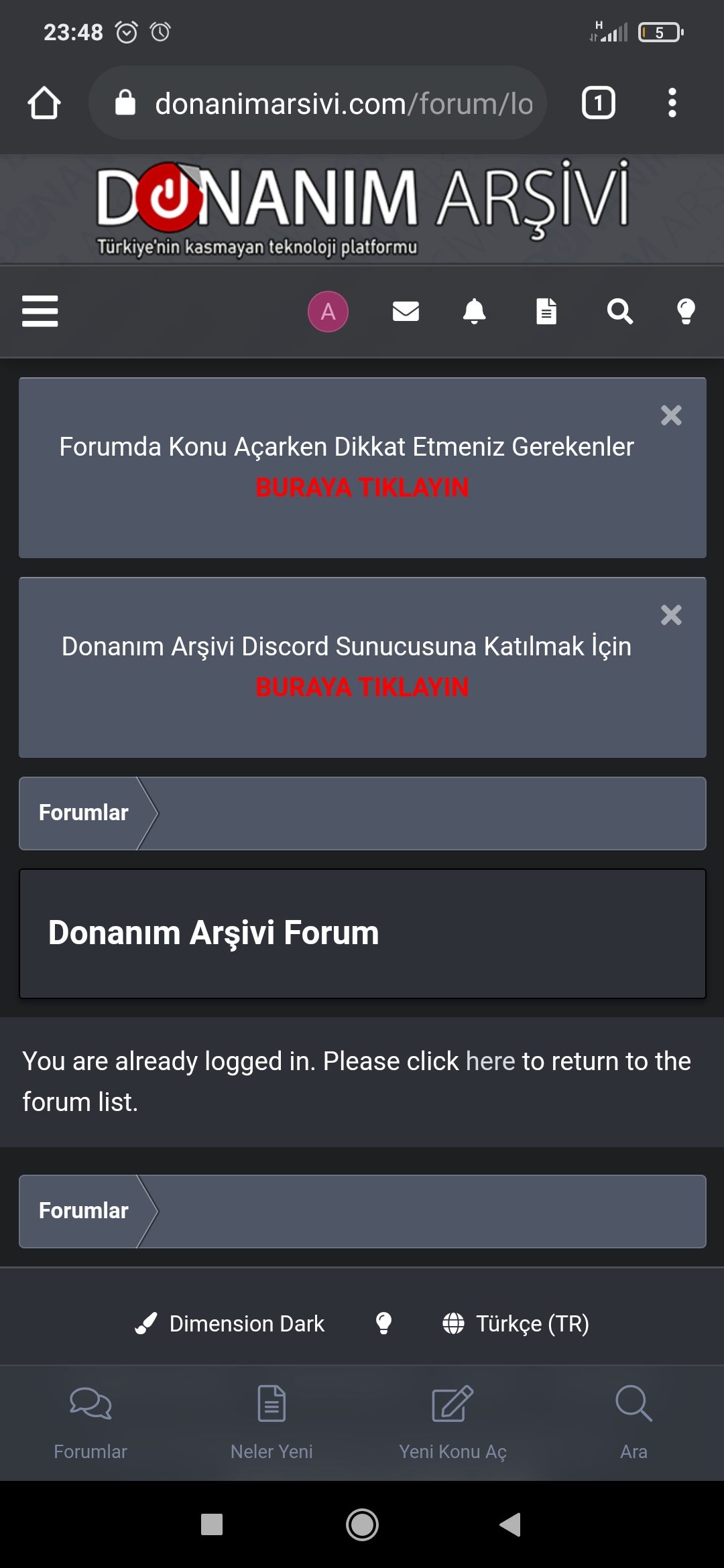724x1568 pixels.
Task: Click the 'here' link to return to the forum list
Action: click(x=490, y=1061)
